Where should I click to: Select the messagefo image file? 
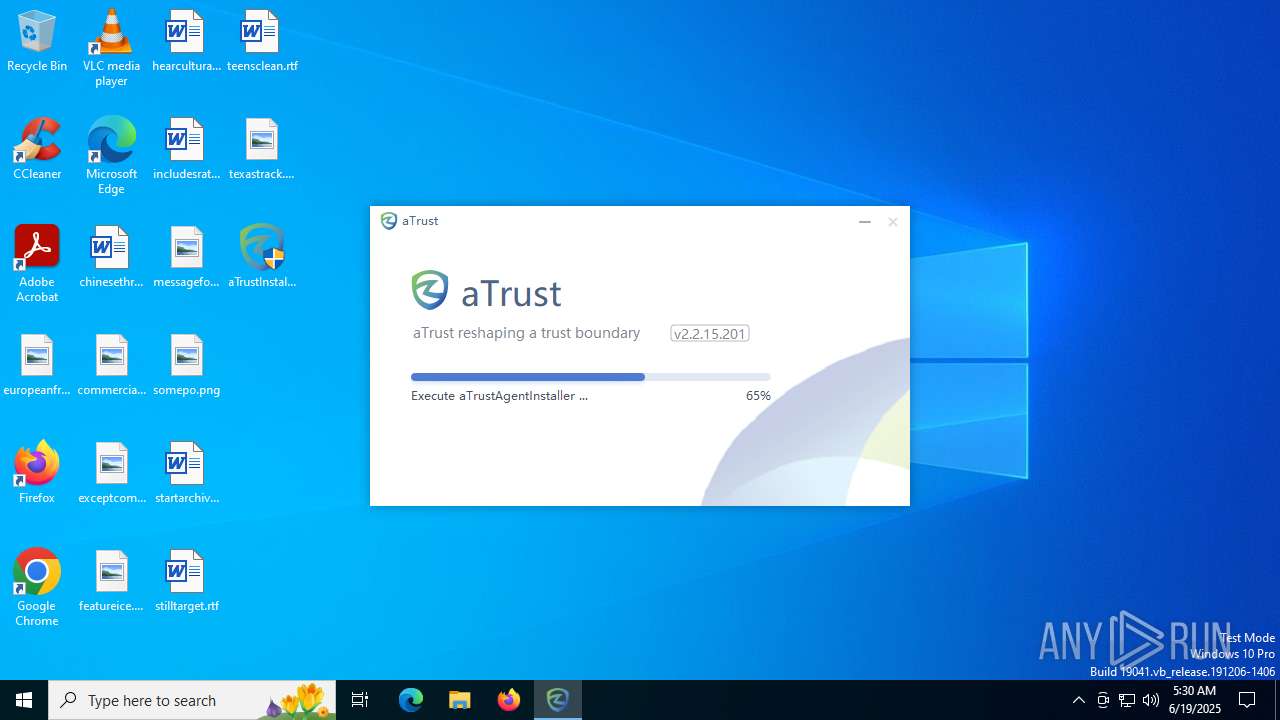[186, 258]
